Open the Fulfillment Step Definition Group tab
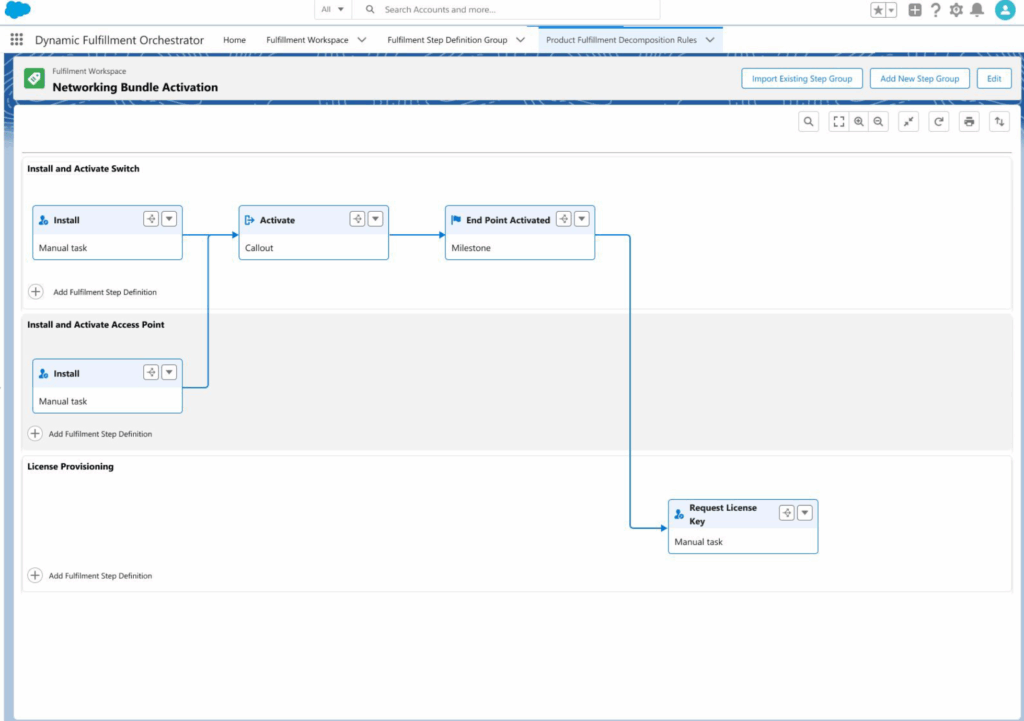 (x=447, y=40)
